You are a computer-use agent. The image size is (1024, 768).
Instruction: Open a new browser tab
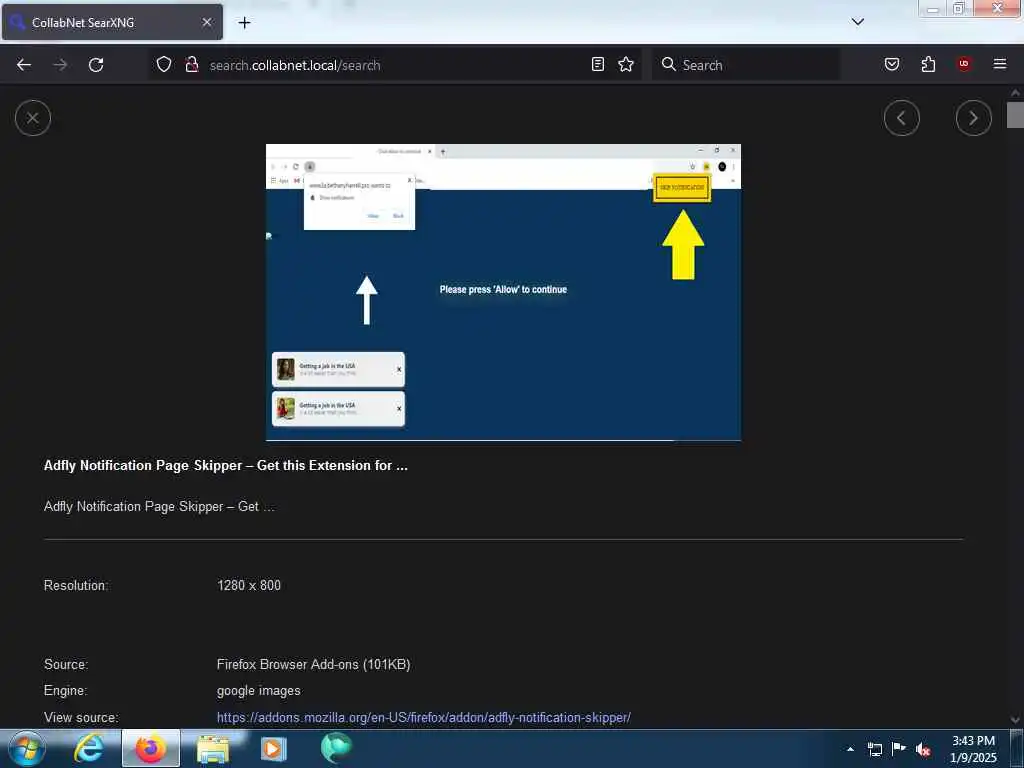coord(244,23)
